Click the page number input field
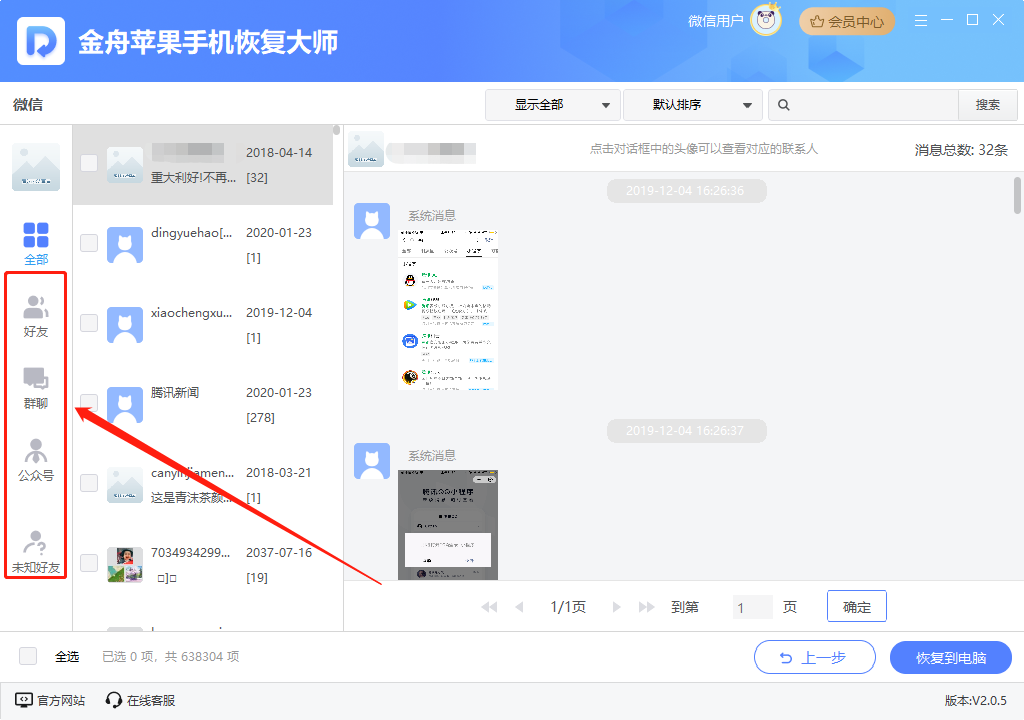Screen dimensions: 1024x720 click(x=752, y=607)
